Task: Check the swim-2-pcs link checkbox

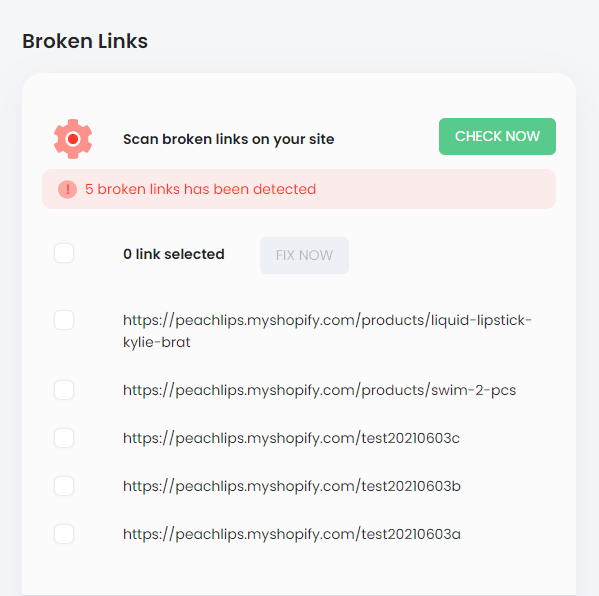Action: coord(64,390)
